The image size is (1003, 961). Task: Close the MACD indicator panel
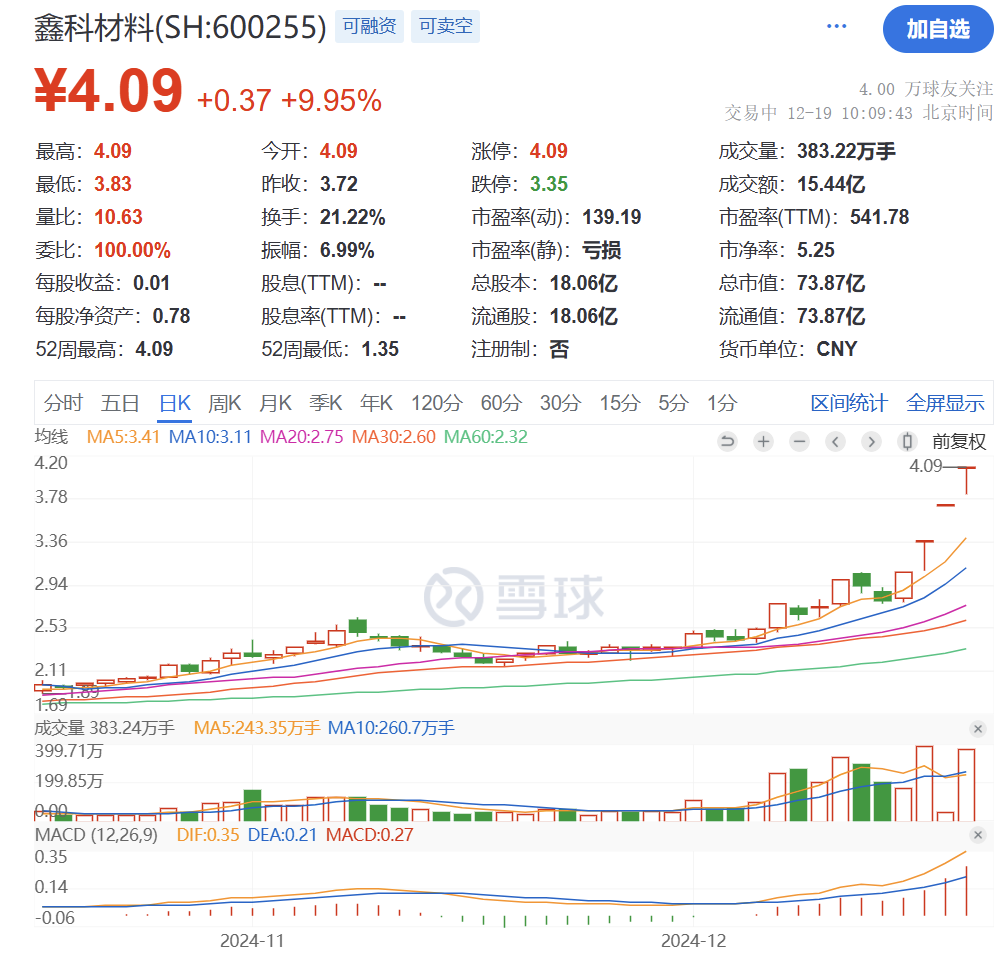(978, 835)
